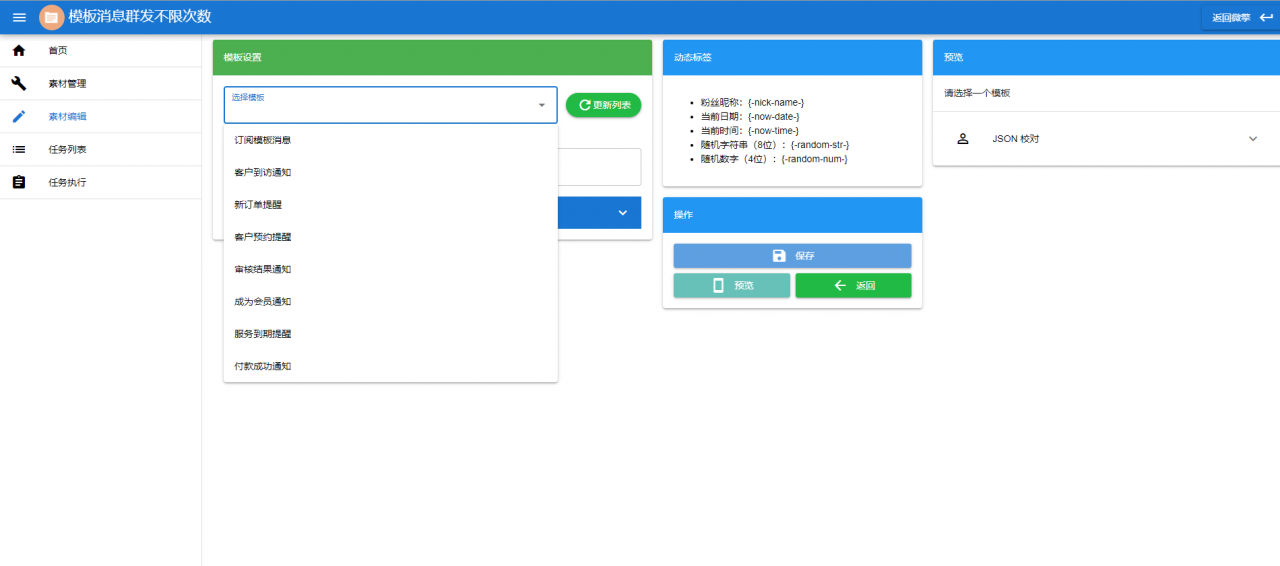Select 素材编辑 pencil icon in sidebar

(18, 116)
